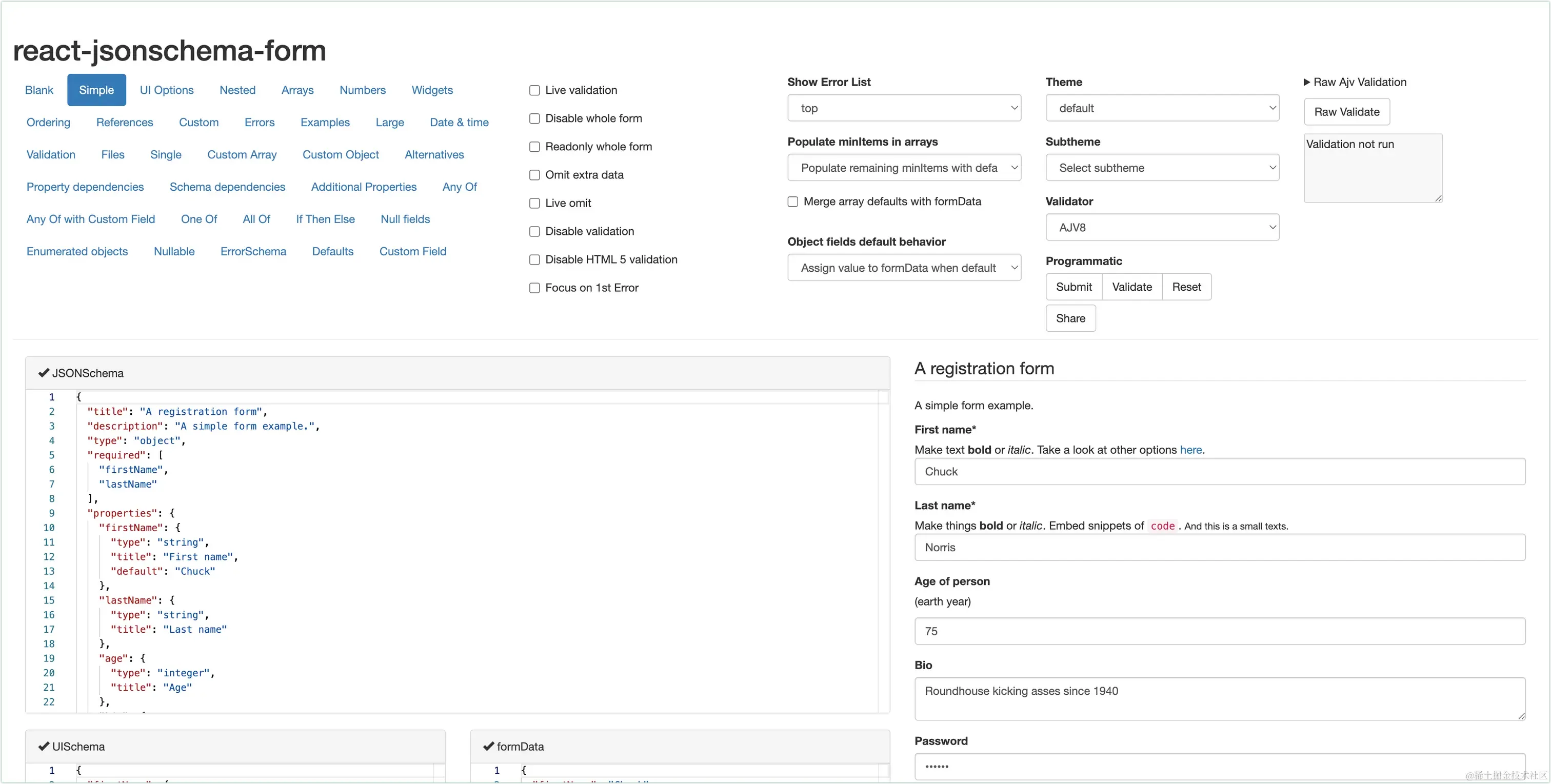Select the One Of sample
Image resolution: width=1551 pixels, height=784 pixels.
[x=198, y=219]
